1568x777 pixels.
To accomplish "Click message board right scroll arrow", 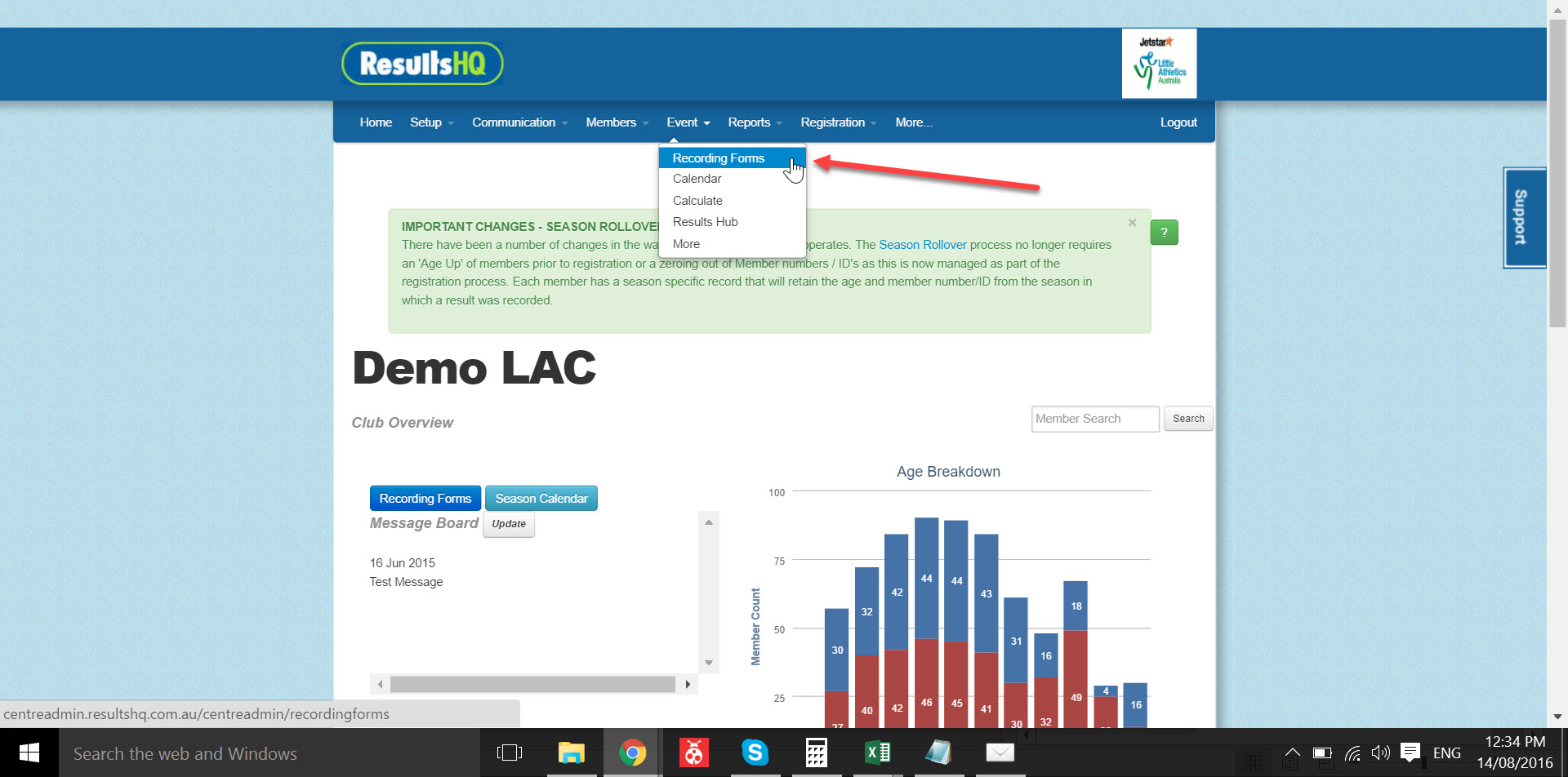I will pyautogui.click(x=688, y=684).
